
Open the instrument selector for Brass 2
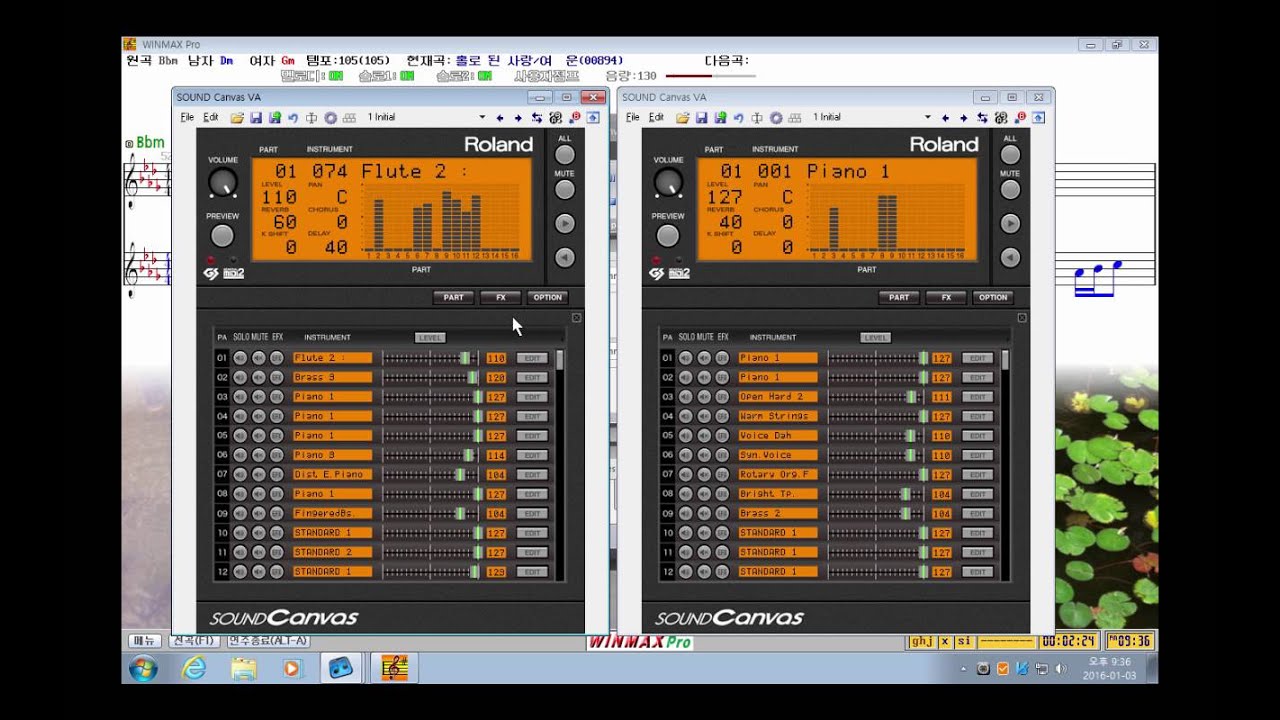[778, 513]
